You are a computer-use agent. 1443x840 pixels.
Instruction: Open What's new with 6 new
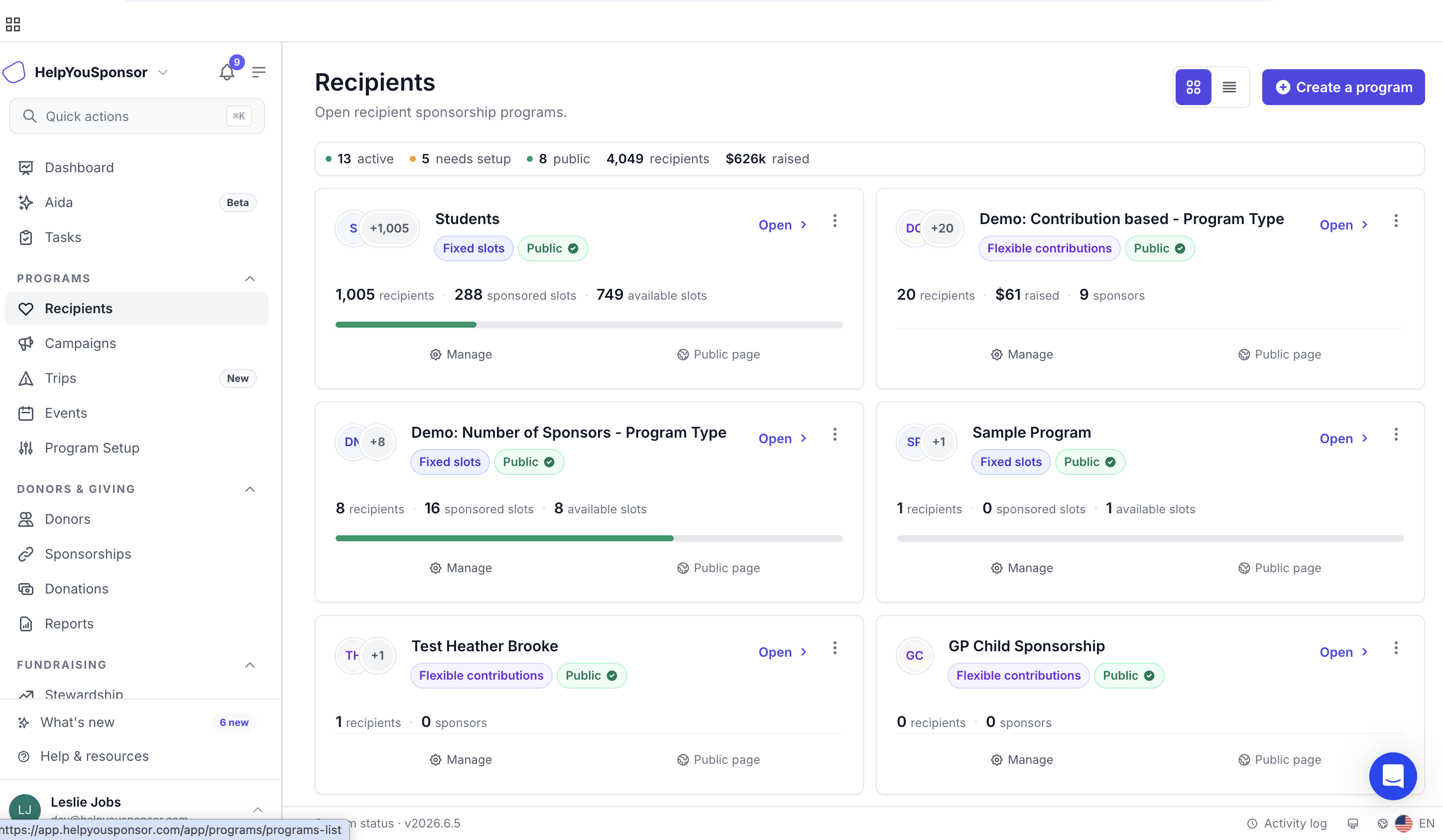[137, 722]
